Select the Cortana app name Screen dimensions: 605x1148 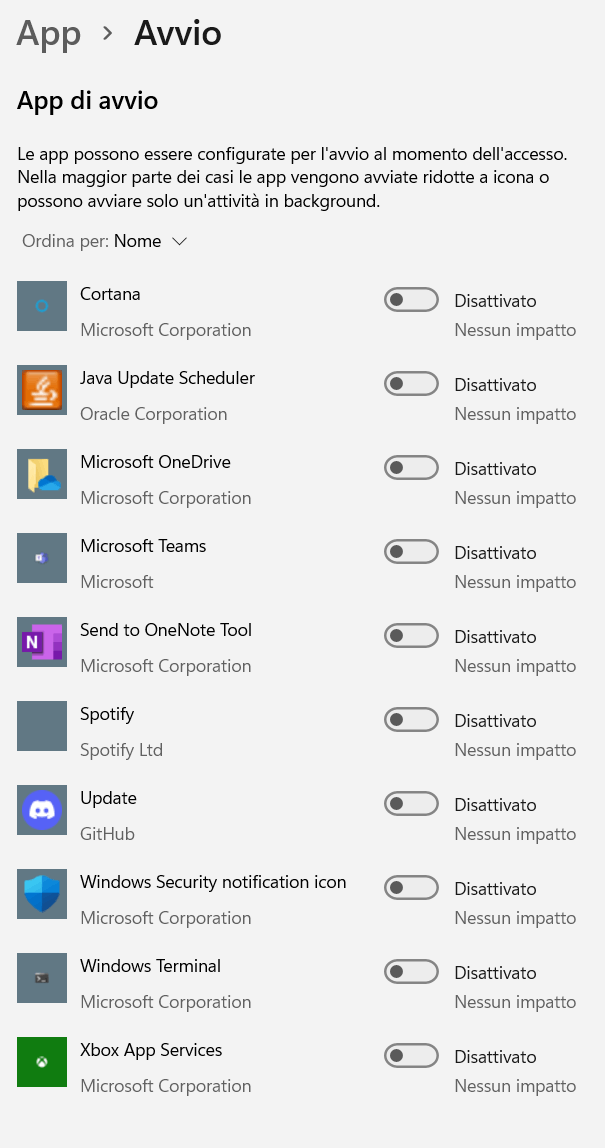coord(110,294)
